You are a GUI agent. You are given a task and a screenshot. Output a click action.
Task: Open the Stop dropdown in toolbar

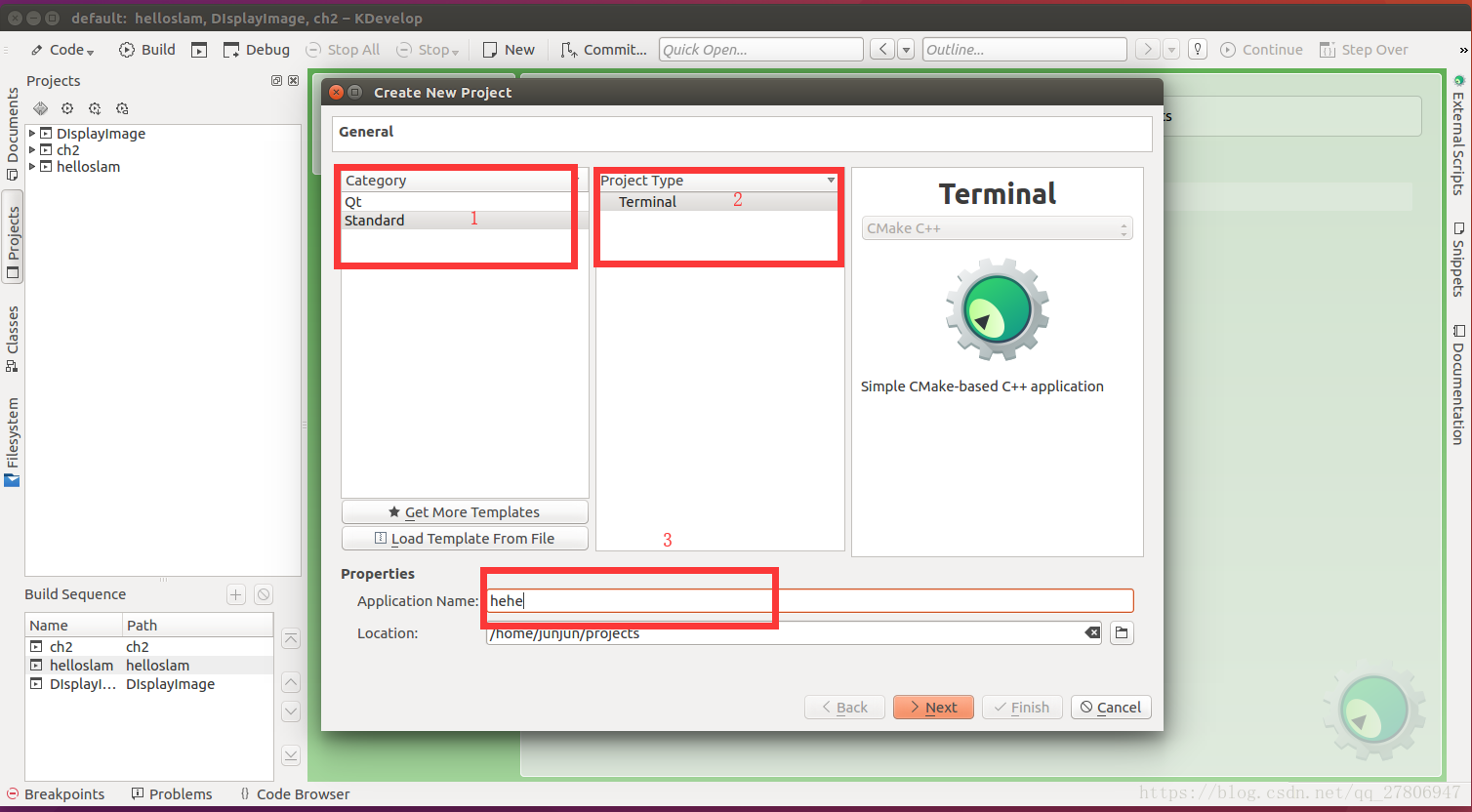coord(428,50)
